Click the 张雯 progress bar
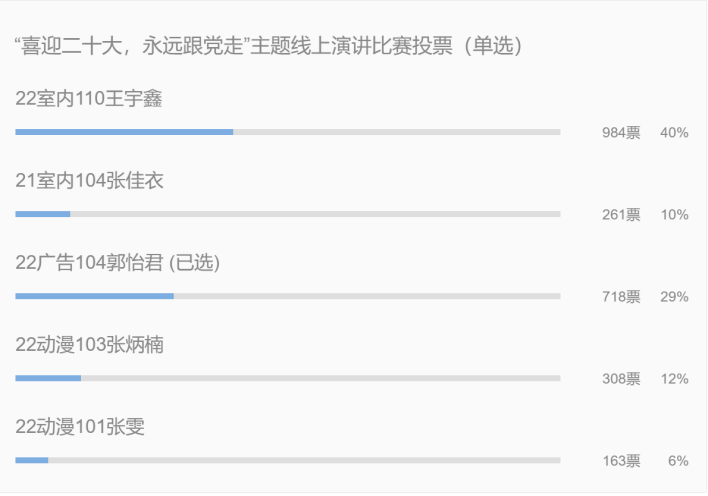Viewport: 708px width, 496px height. 288,460
